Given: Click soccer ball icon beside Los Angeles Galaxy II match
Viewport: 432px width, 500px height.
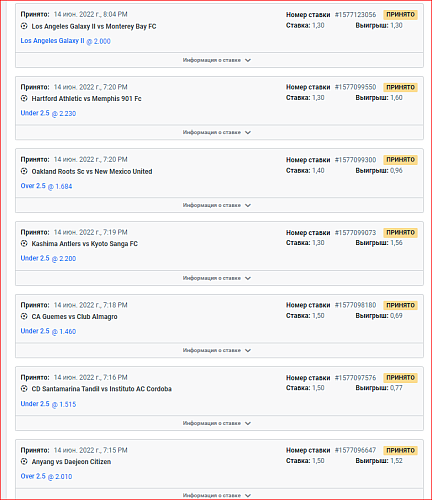Looking at the screenshot, I should (24, 26).
